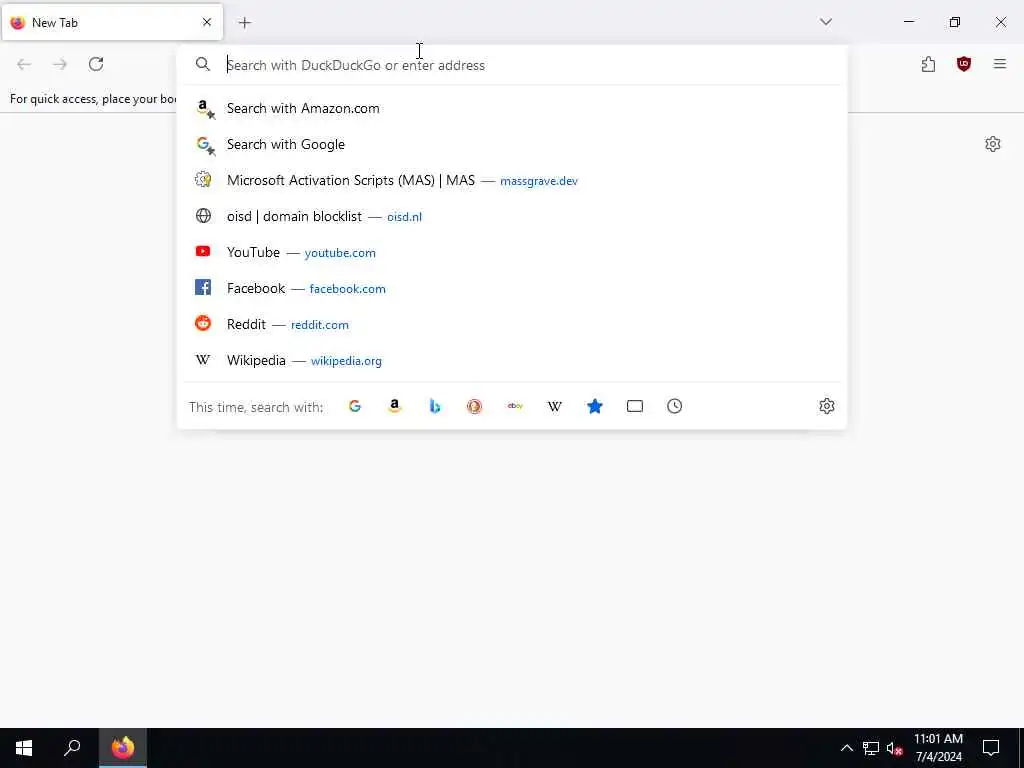This screenshot has height=768, width=1024.
Task: Search history with the clock icon
Action: point(675,406)
